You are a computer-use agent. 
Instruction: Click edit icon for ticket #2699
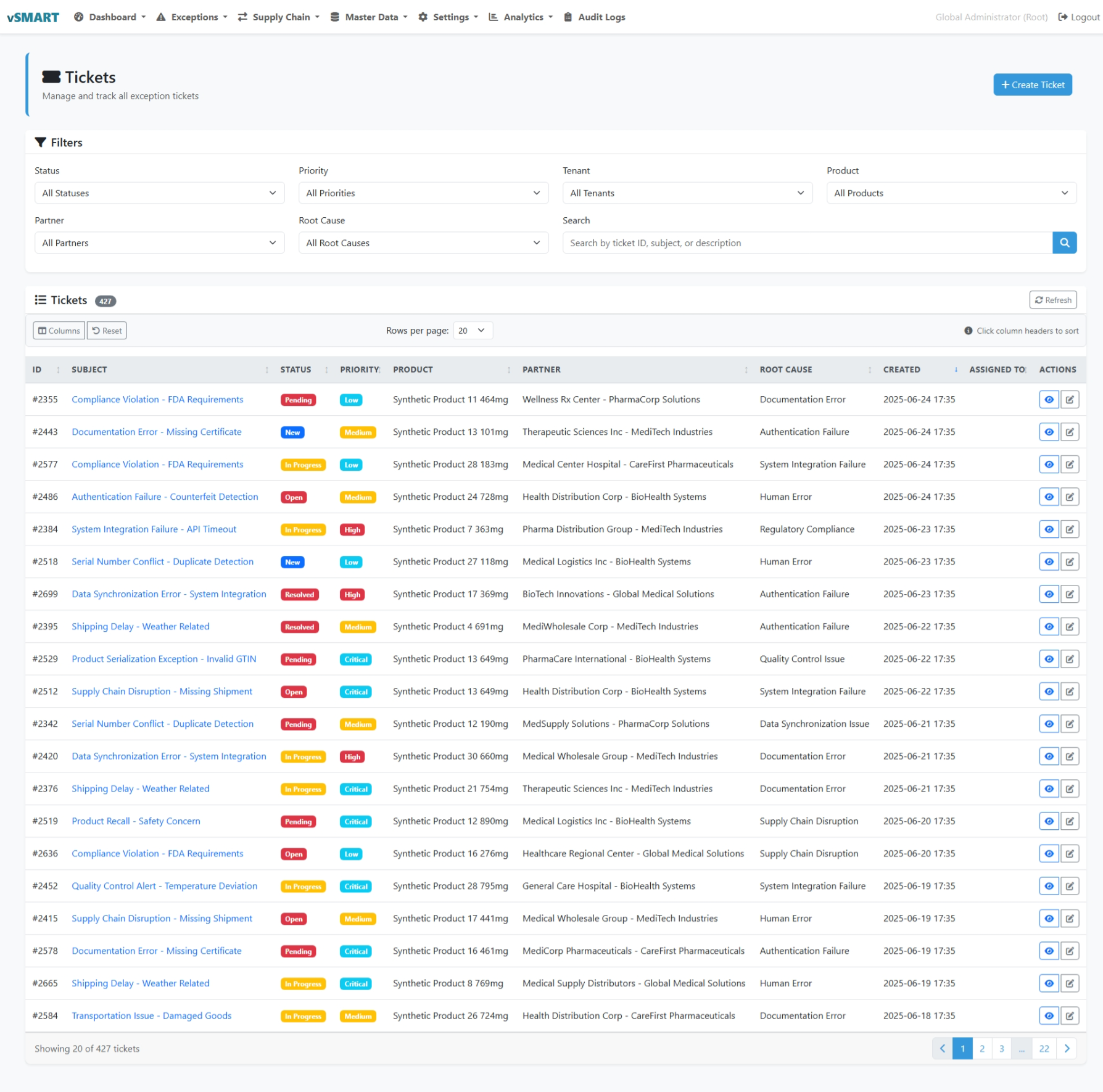1070,595
